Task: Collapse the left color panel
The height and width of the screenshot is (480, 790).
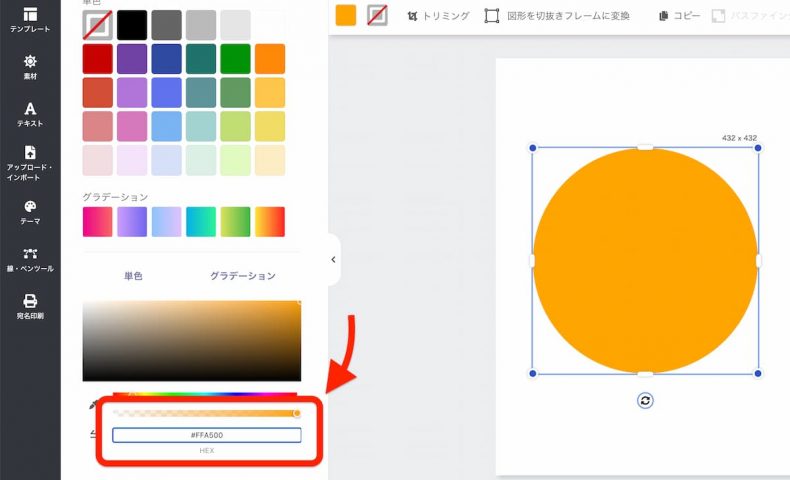Action: (333, 260)
